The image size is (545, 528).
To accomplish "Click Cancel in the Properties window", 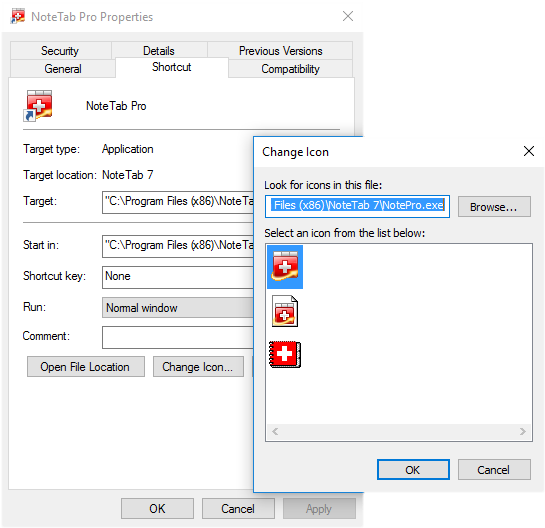I will tap(238, 509).
